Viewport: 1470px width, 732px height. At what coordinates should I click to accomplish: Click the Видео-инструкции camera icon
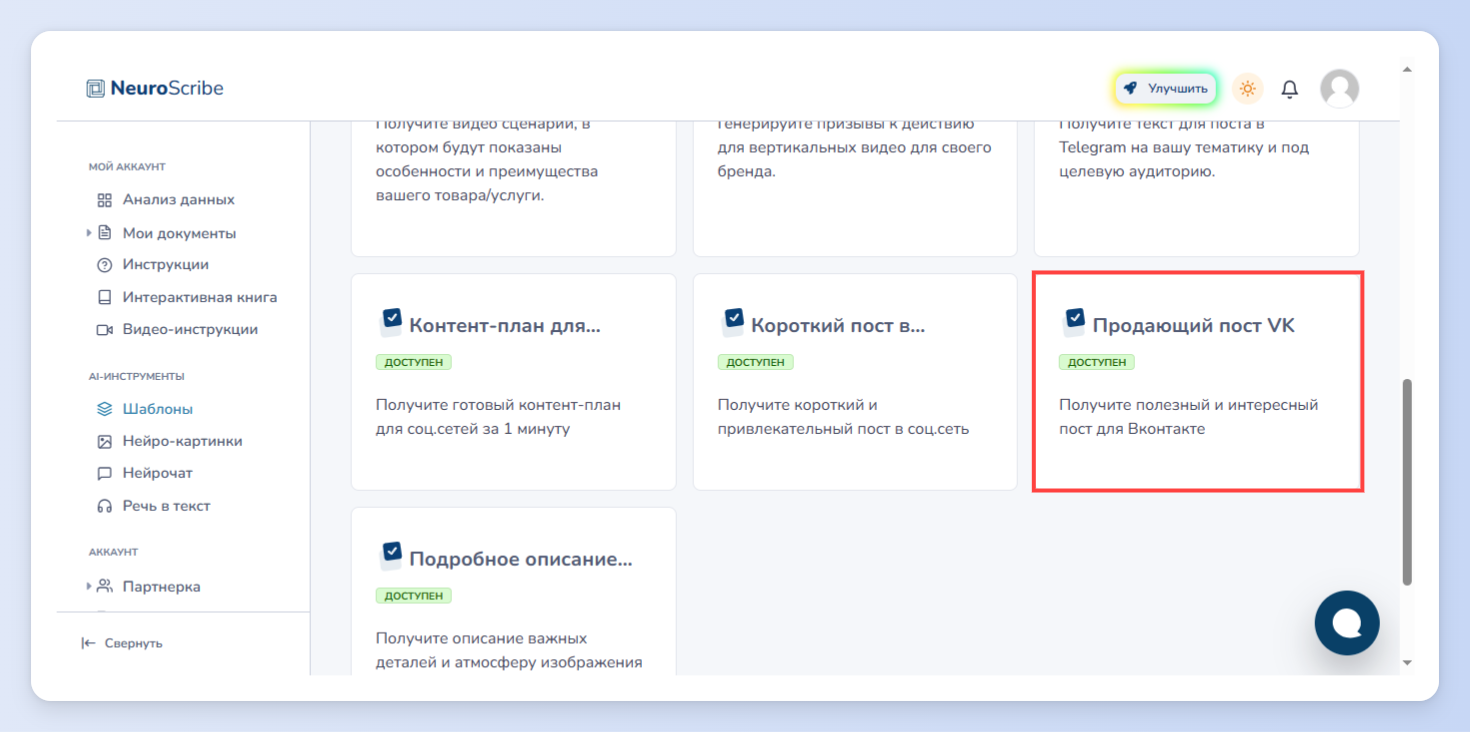[104, 329]
